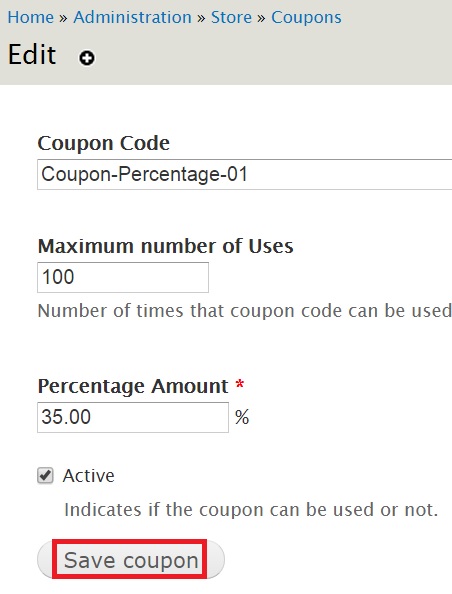The height and width of the screenshot is (594, 452).
Task: Open the Administration breadcrumb link
Action: click(x=133, y=17)
